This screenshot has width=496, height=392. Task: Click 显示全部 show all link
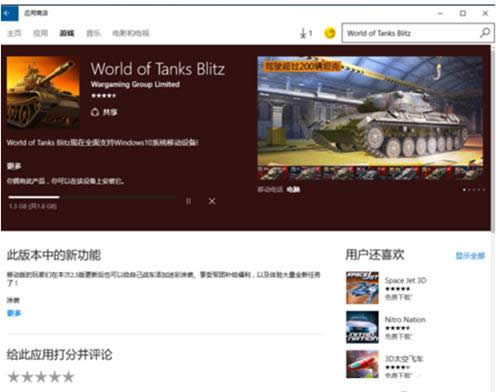[470, 256]
